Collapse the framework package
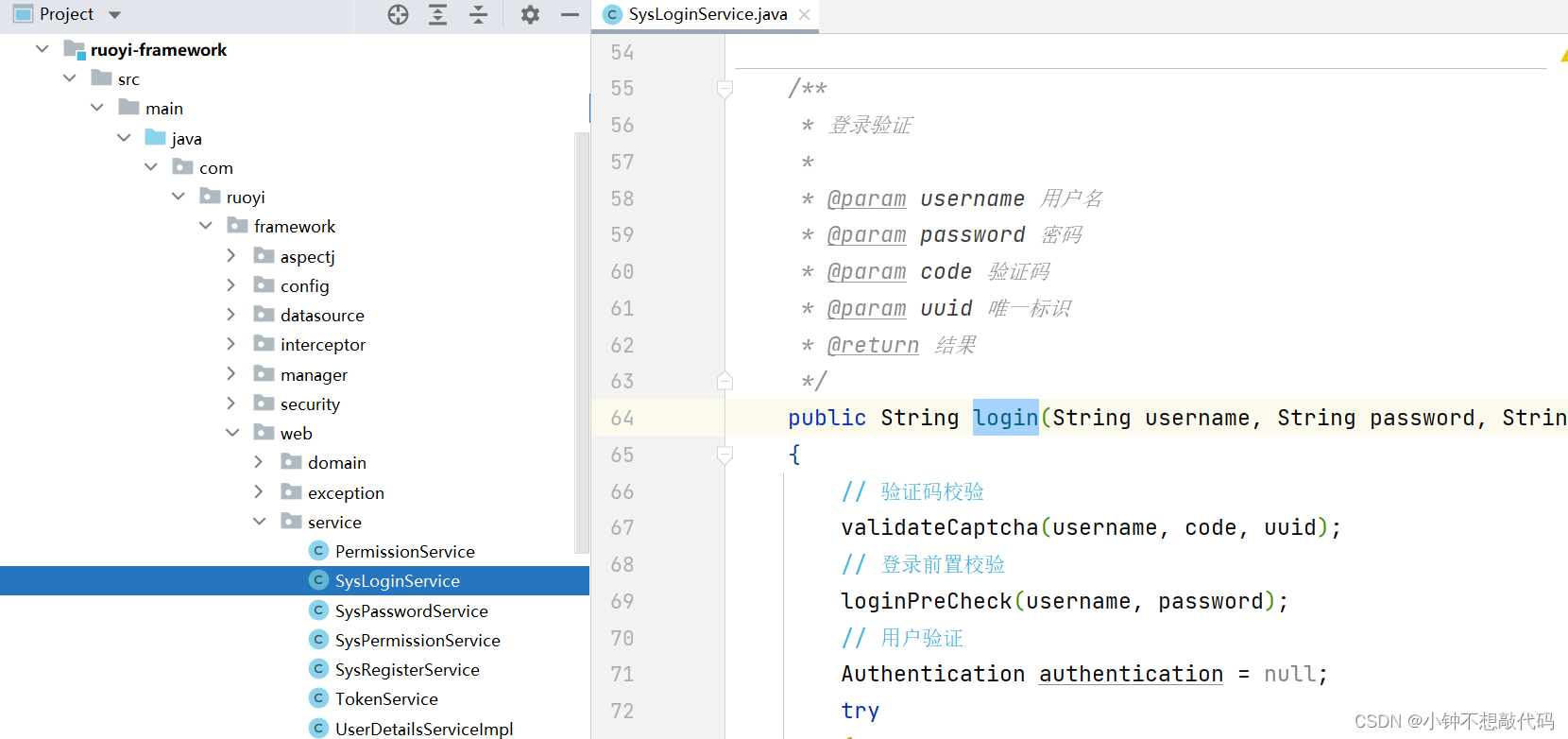This screenshot has height=739, width=1568. tap(205, 226)
